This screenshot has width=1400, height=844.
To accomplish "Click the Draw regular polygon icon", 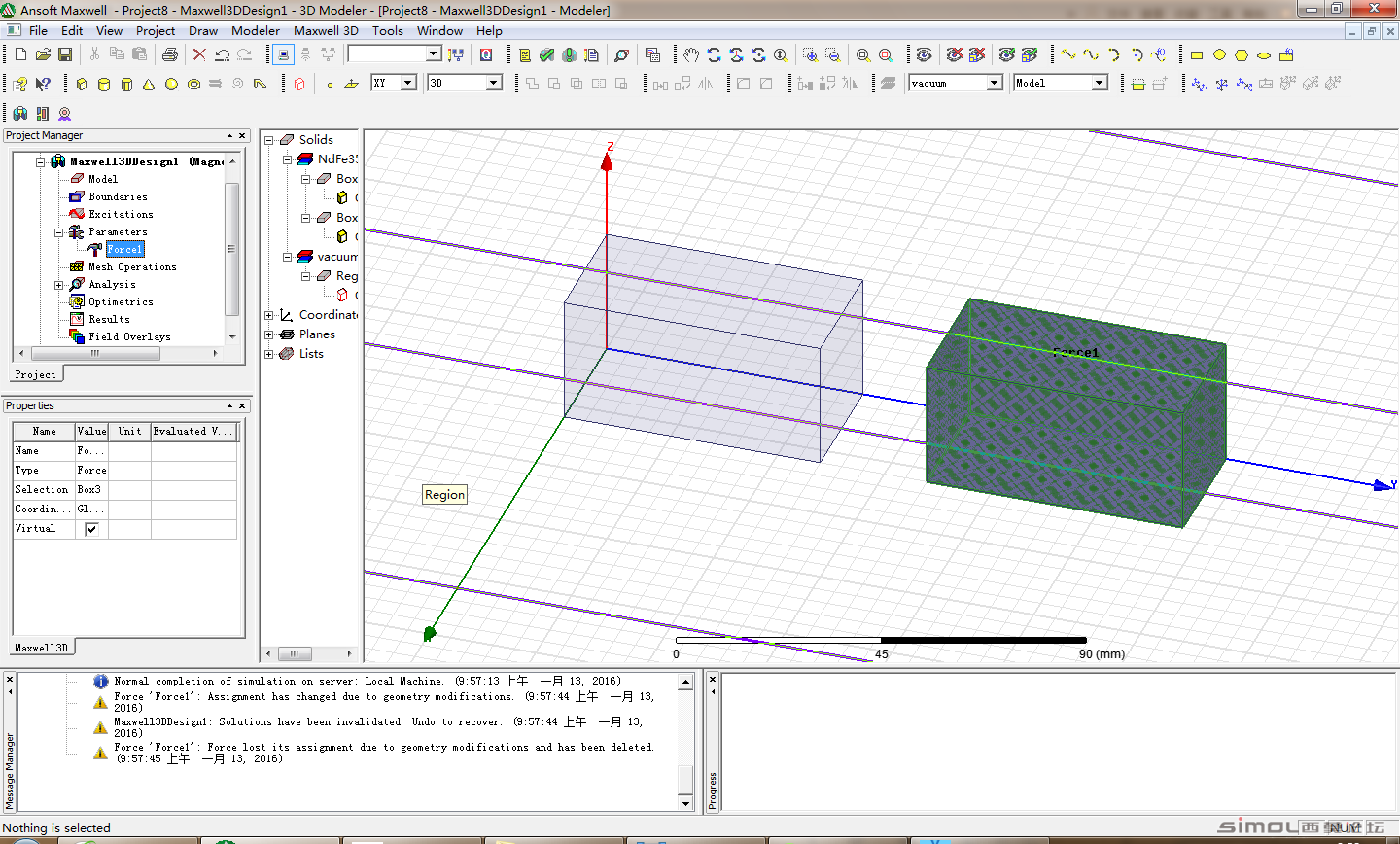I will point(1242,55).
